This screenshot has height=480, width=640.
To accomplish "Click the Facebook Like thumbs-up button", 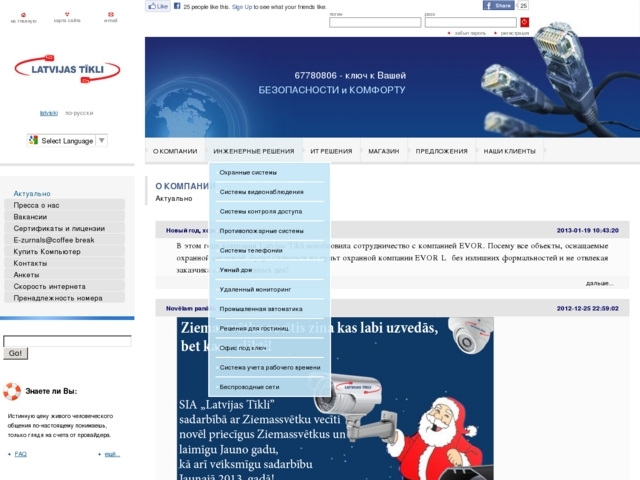I will [158, 6].
